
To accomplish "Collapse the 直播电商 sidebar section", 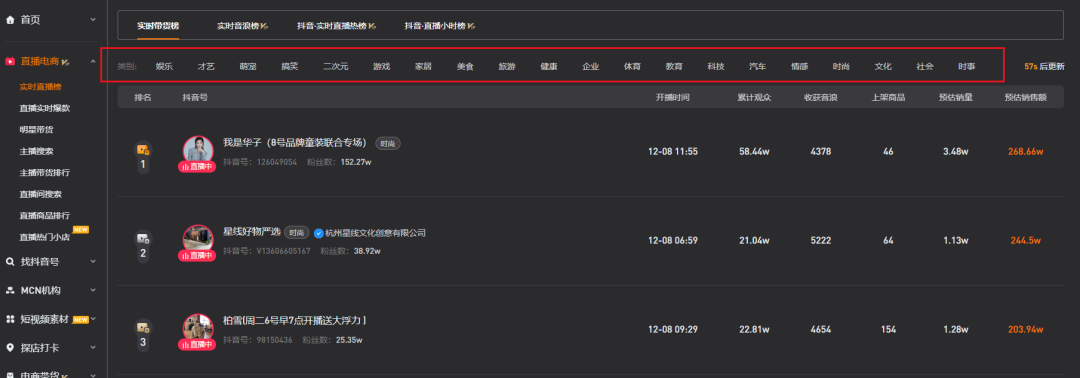I will (x=93, y=62).
